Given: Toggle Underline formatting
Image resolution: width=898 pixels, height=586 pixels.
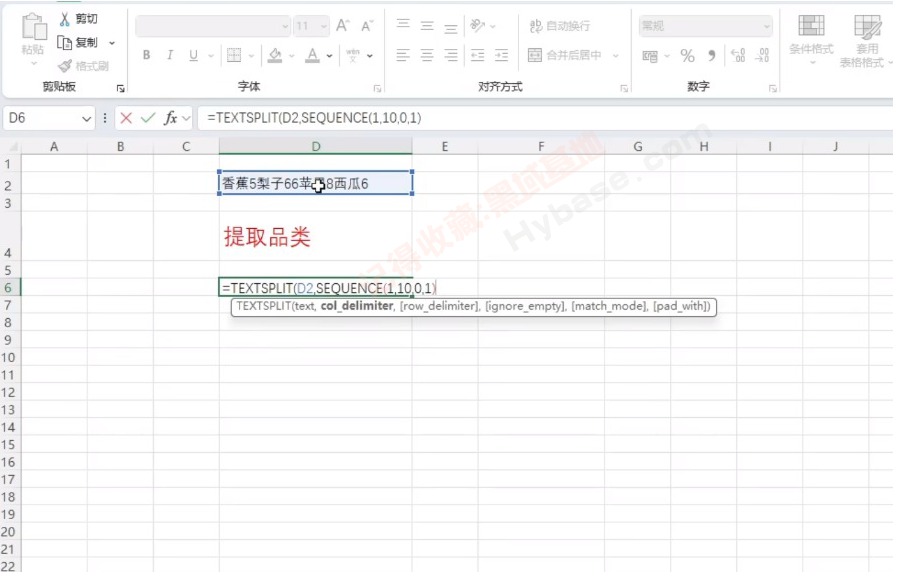Looking at the screenshot, I should pyautogui.click(x=194, y=55).
